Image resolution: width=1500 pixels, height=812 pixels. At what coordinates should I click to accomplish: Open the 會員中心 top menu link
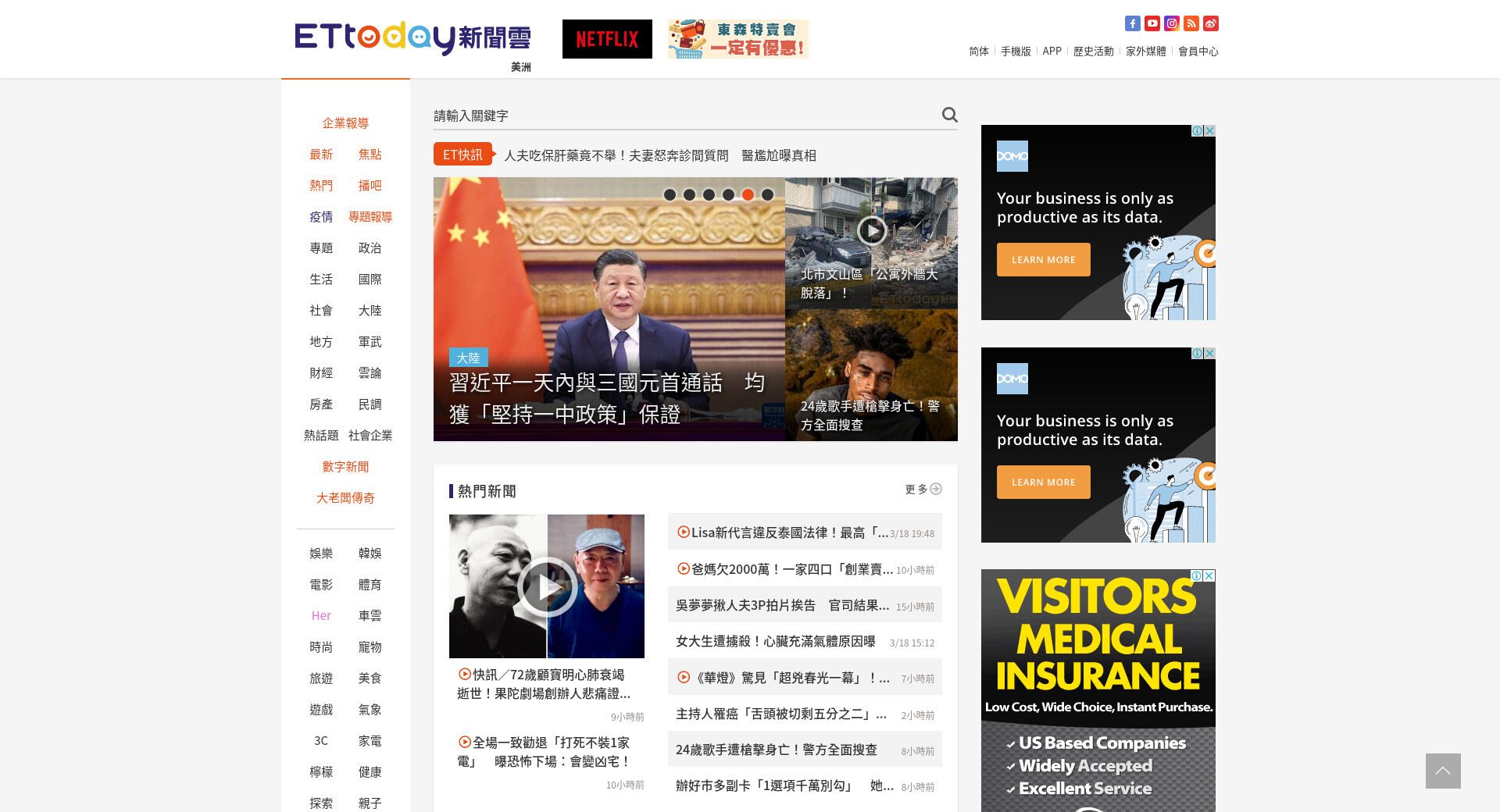pos(1198,52)
